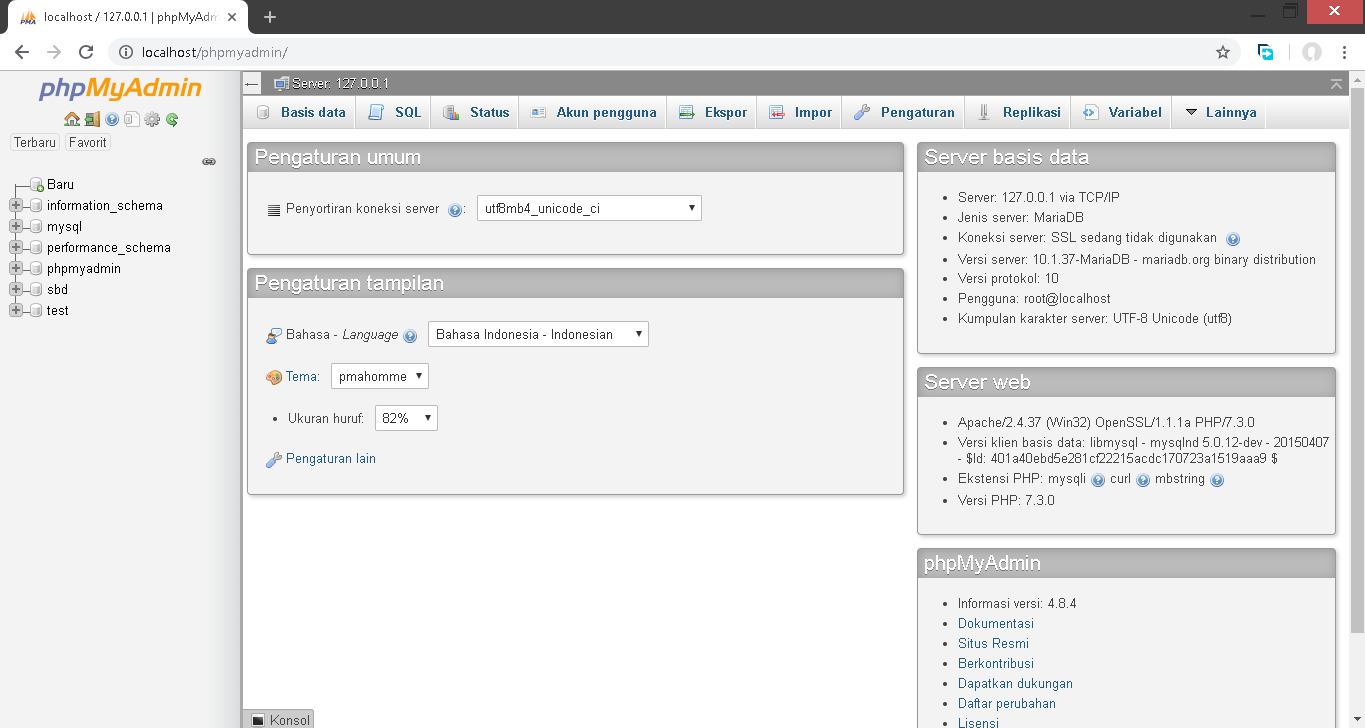
Task: Collapse the navigation tree using the minus toggle
Action: 249,83
